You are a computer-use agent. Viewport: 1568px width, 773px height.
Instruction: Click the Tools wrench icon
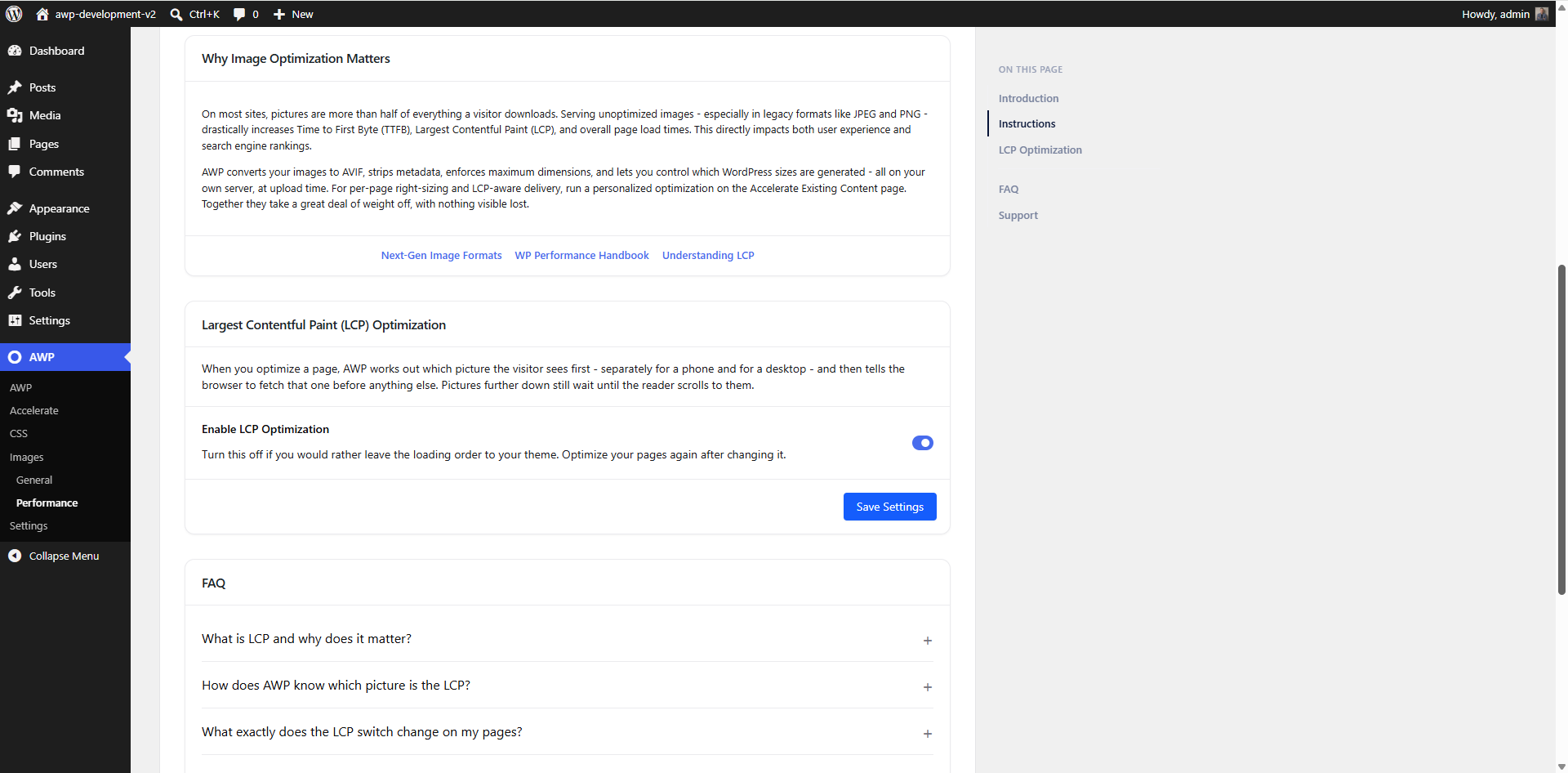15,293
